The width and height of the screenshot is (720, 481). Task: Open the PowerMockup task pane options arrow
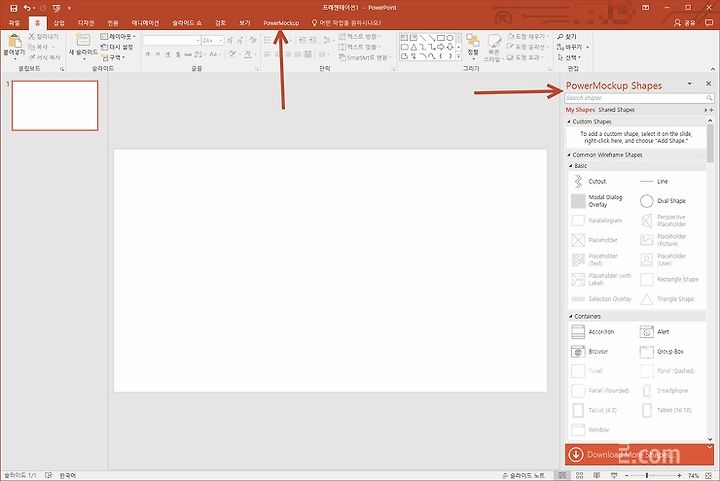689,84
